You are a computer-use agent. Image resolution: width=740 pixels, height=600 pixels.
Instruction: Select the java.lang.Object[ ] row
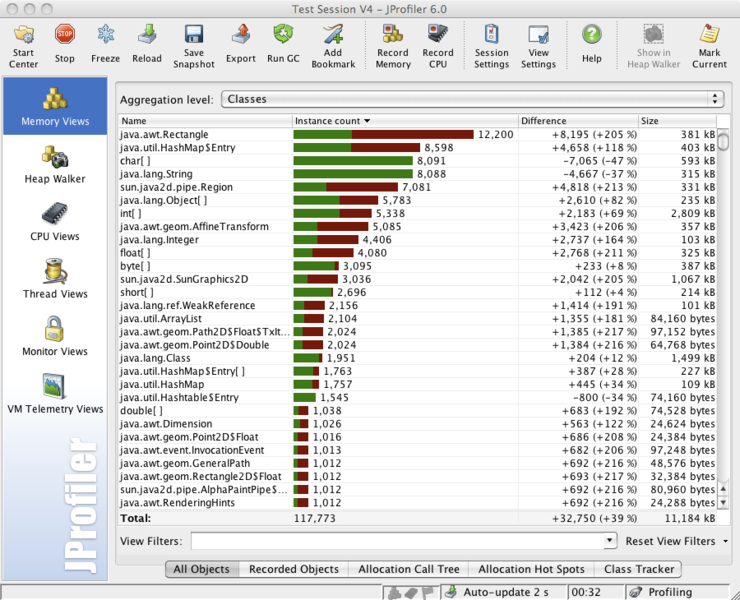pyautogui.click(x=418, y=200)
